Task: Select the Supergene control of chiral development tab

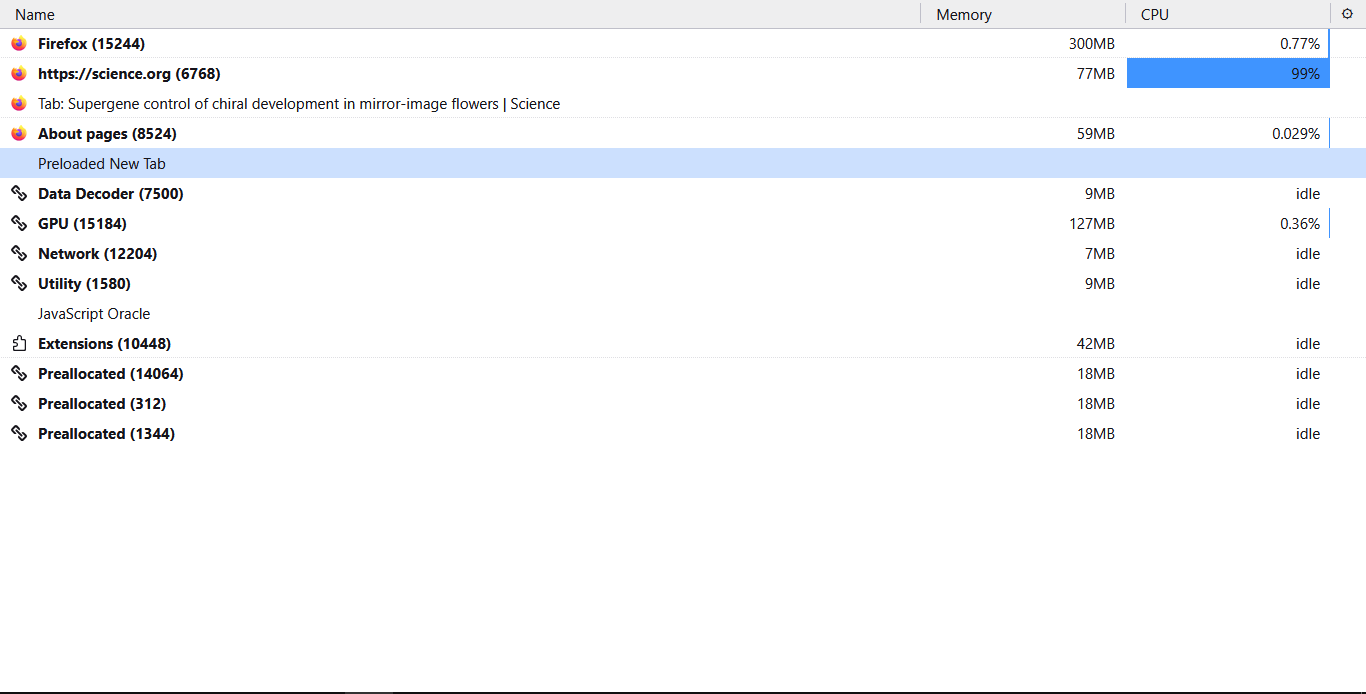Action: [x=299, y=104]
